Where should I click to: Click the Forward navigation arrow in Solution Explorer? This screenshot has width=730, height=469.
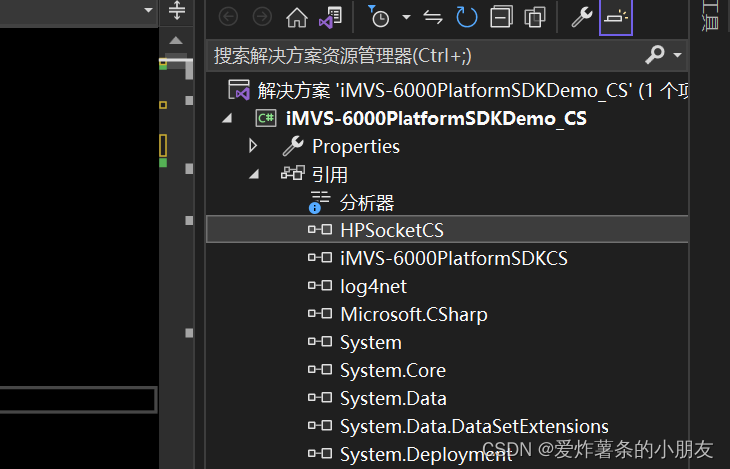tap(262, 17)
